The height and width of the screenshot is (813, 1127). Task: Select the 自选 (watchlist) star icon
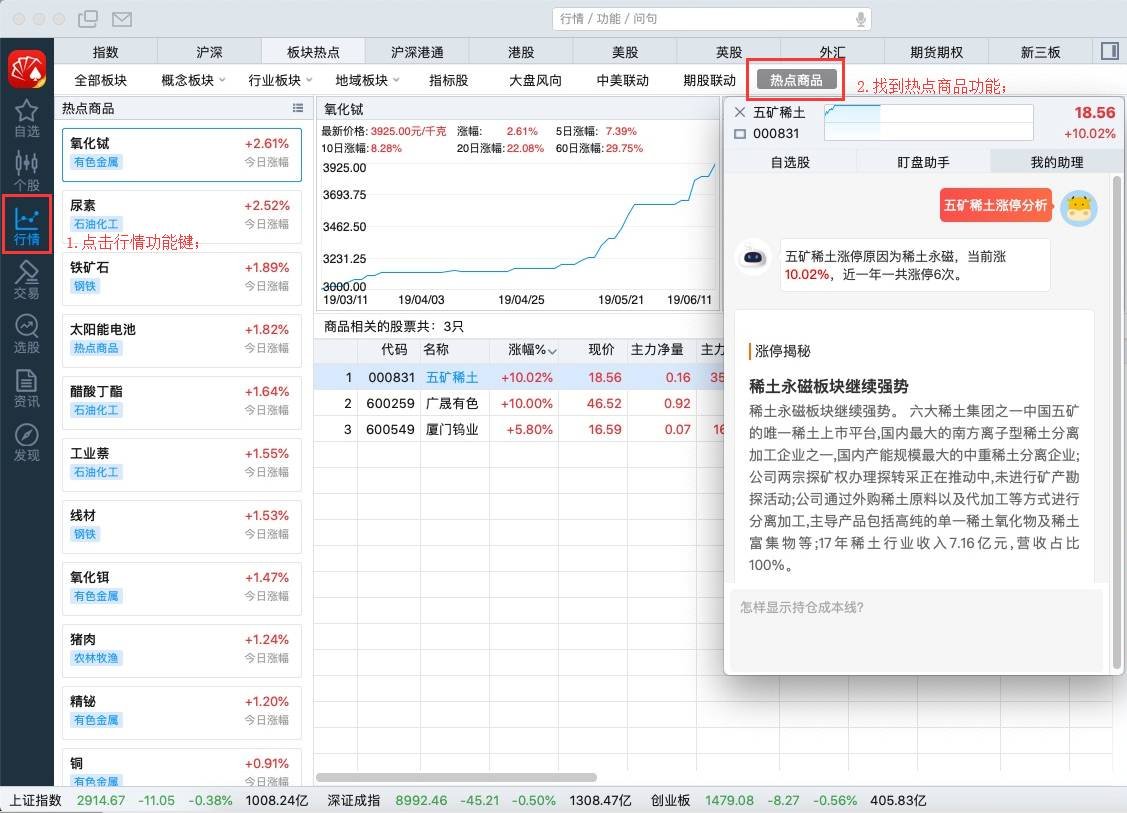click(27, 113)
